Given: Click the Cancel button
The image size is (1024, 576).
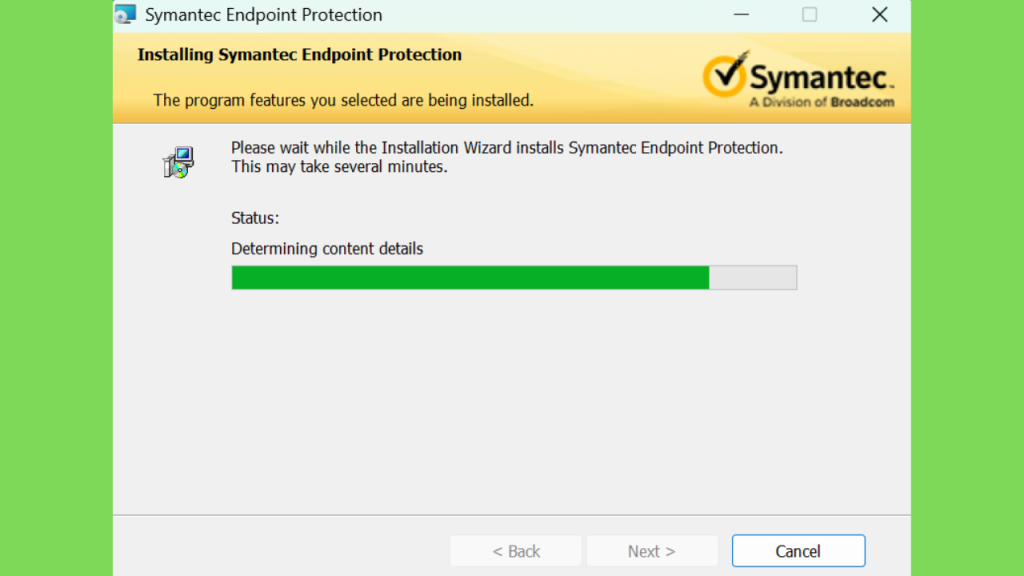Looking at the screenshot, I should coord(798,551).
